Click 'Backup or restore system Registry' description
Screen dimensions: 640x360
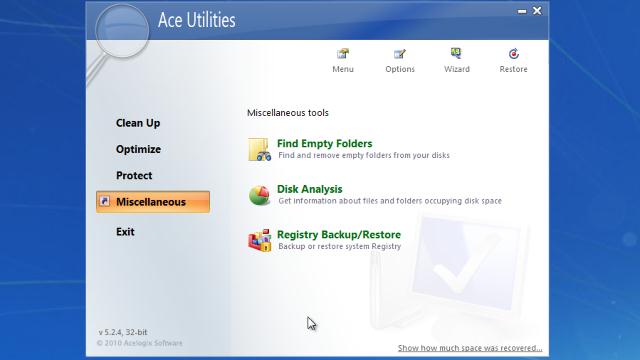(x=340, y=247)
